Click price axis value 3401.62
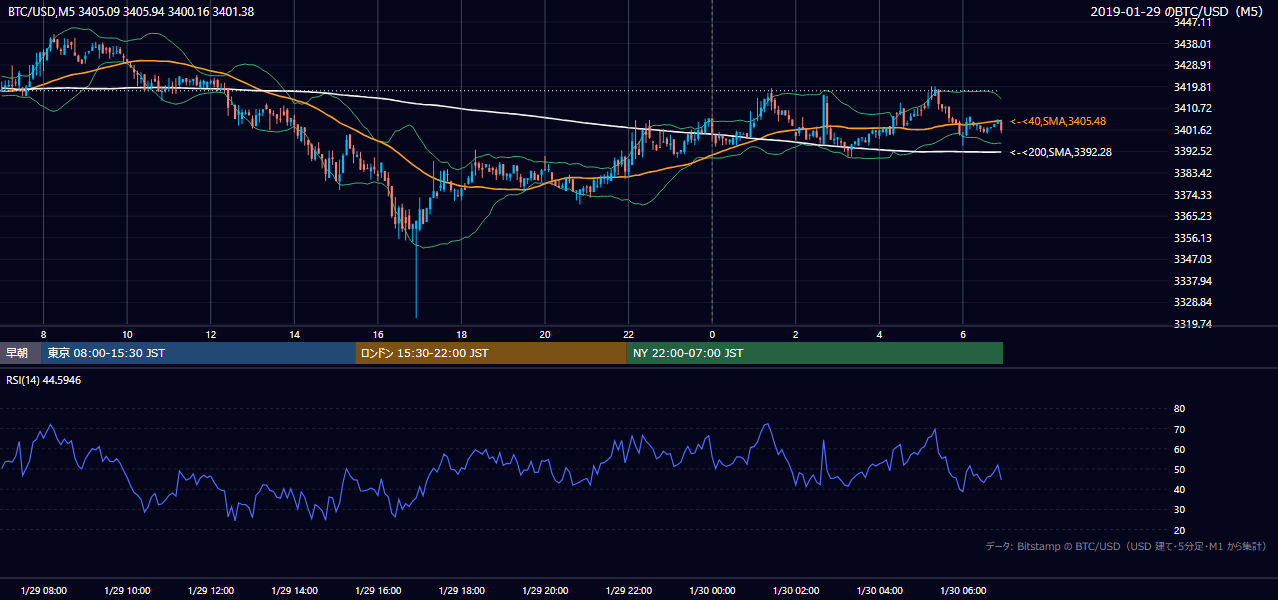1278x600 pixels. click(x=1192, y=130)
